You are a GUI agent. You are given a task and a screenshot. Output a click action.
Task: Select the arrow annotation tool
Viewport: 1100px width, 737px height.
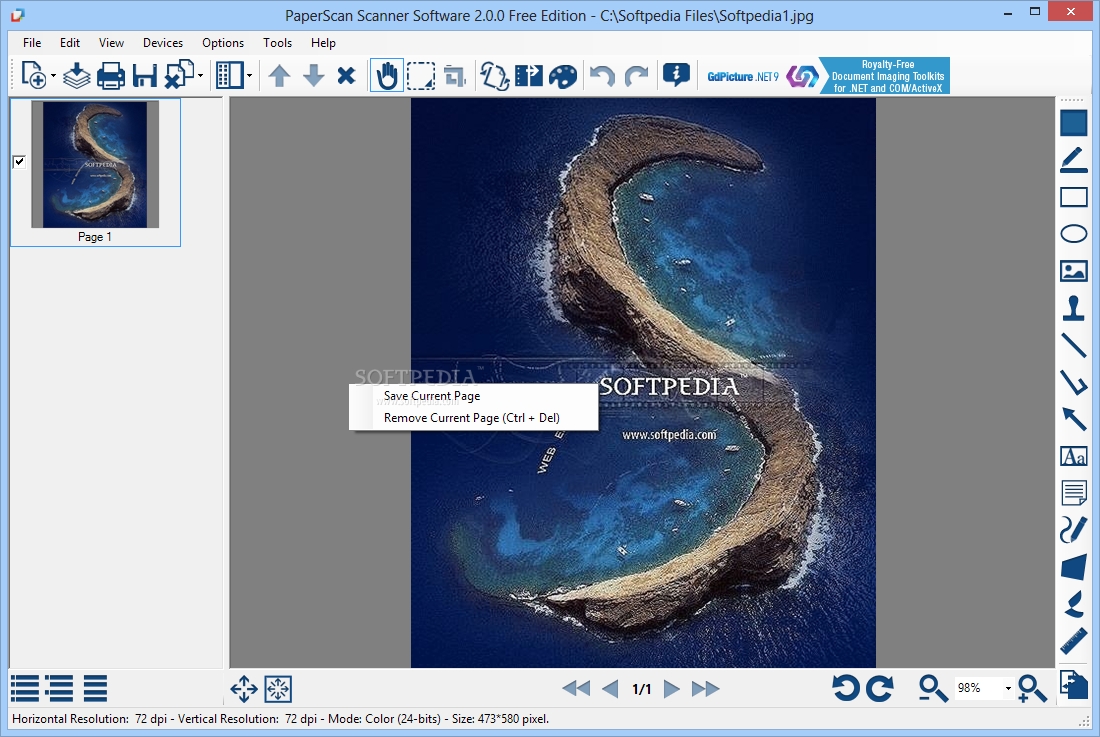point(1073,419)
